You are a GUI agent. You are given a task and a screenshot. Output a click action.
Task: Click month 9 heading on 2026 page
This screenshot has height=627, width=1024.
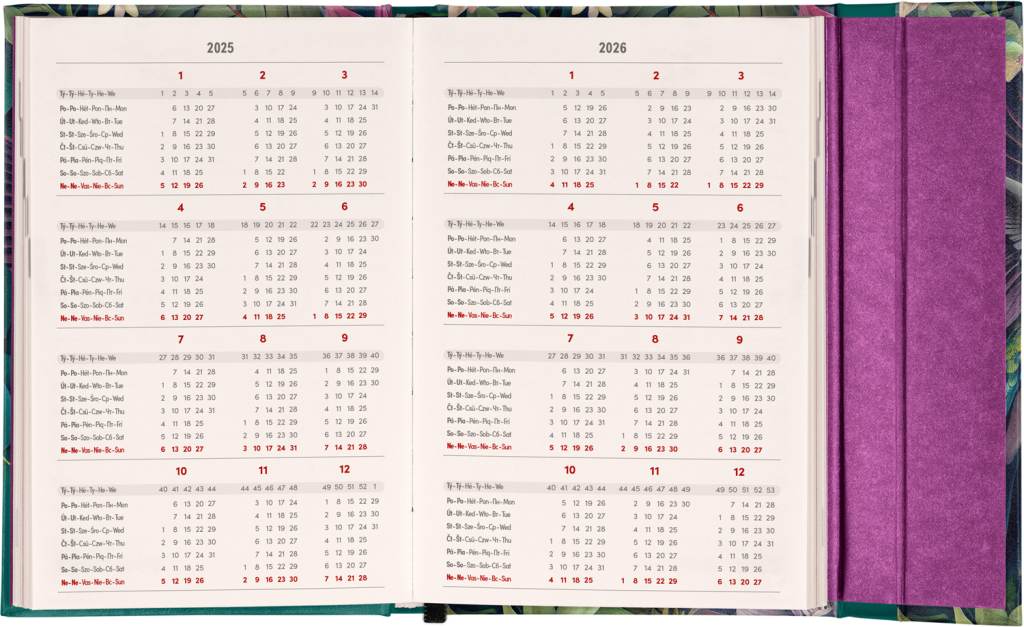740,339
